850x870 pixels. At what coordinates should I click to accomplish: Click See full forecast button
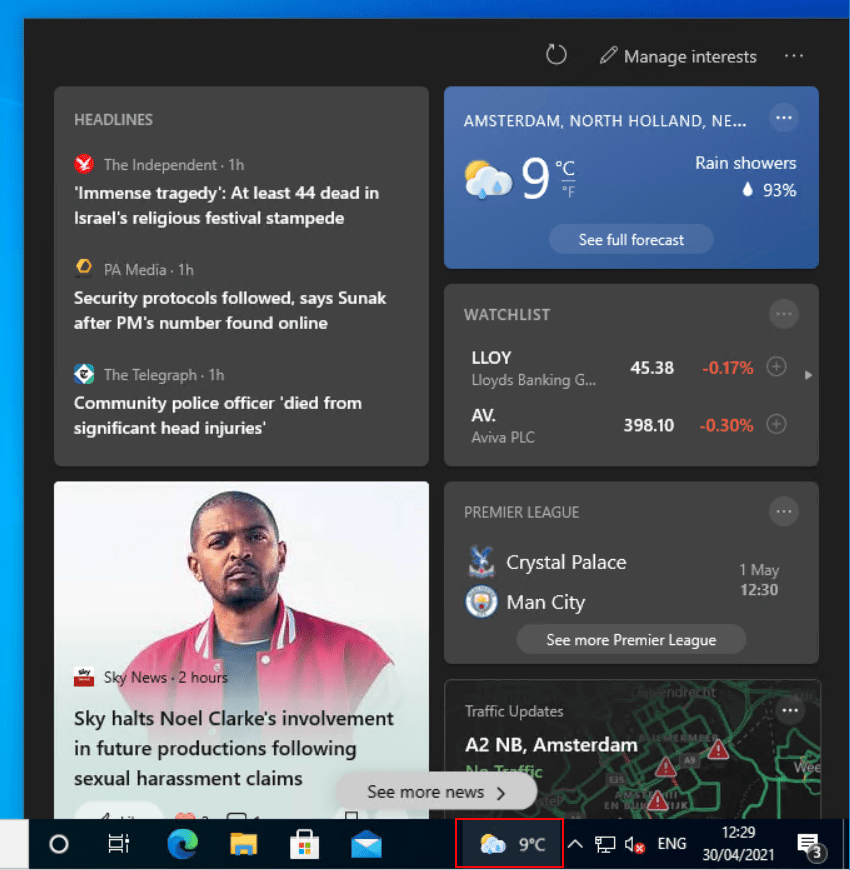[631, 240]
